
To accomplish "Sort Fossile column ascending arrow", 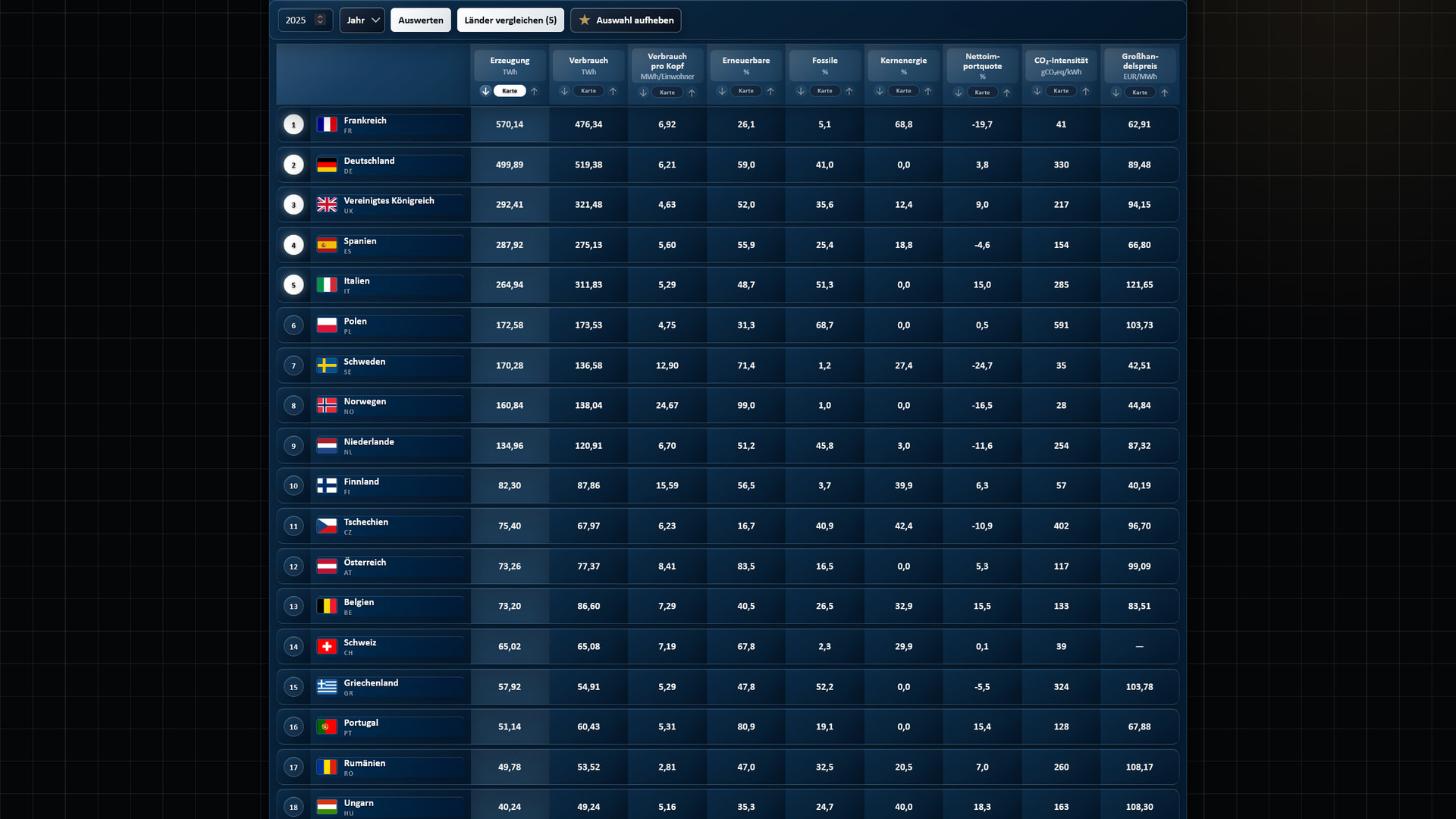I will tap(849, 91).
